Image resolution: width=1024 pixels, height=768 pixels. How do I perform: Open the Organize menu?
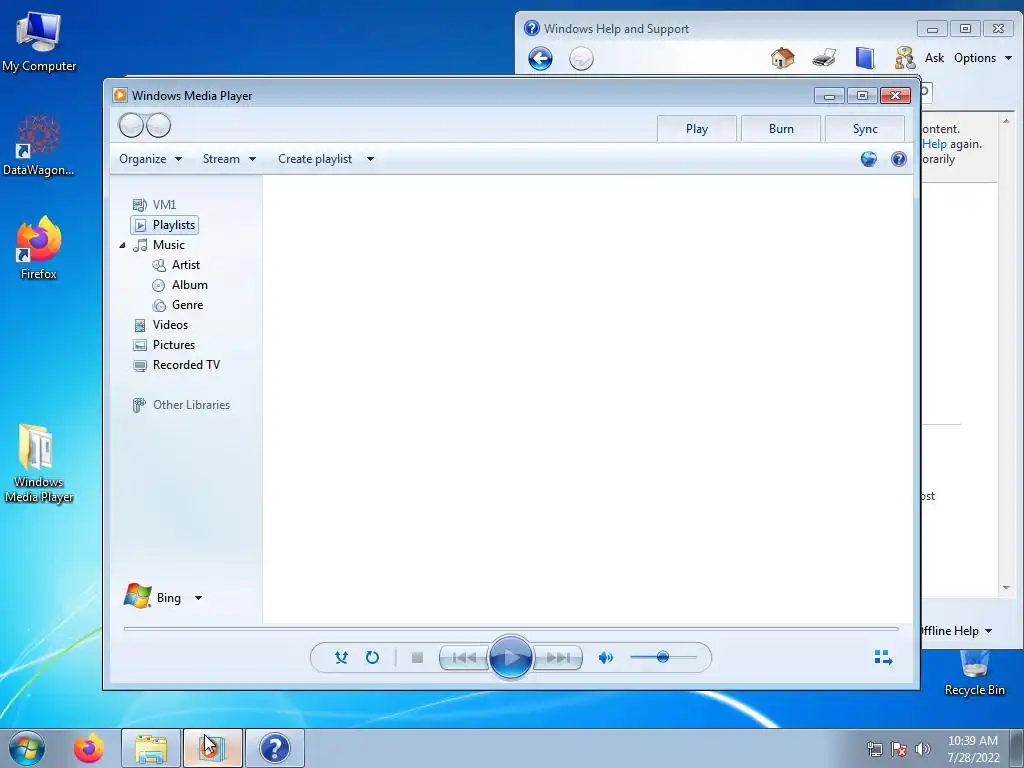150,159
